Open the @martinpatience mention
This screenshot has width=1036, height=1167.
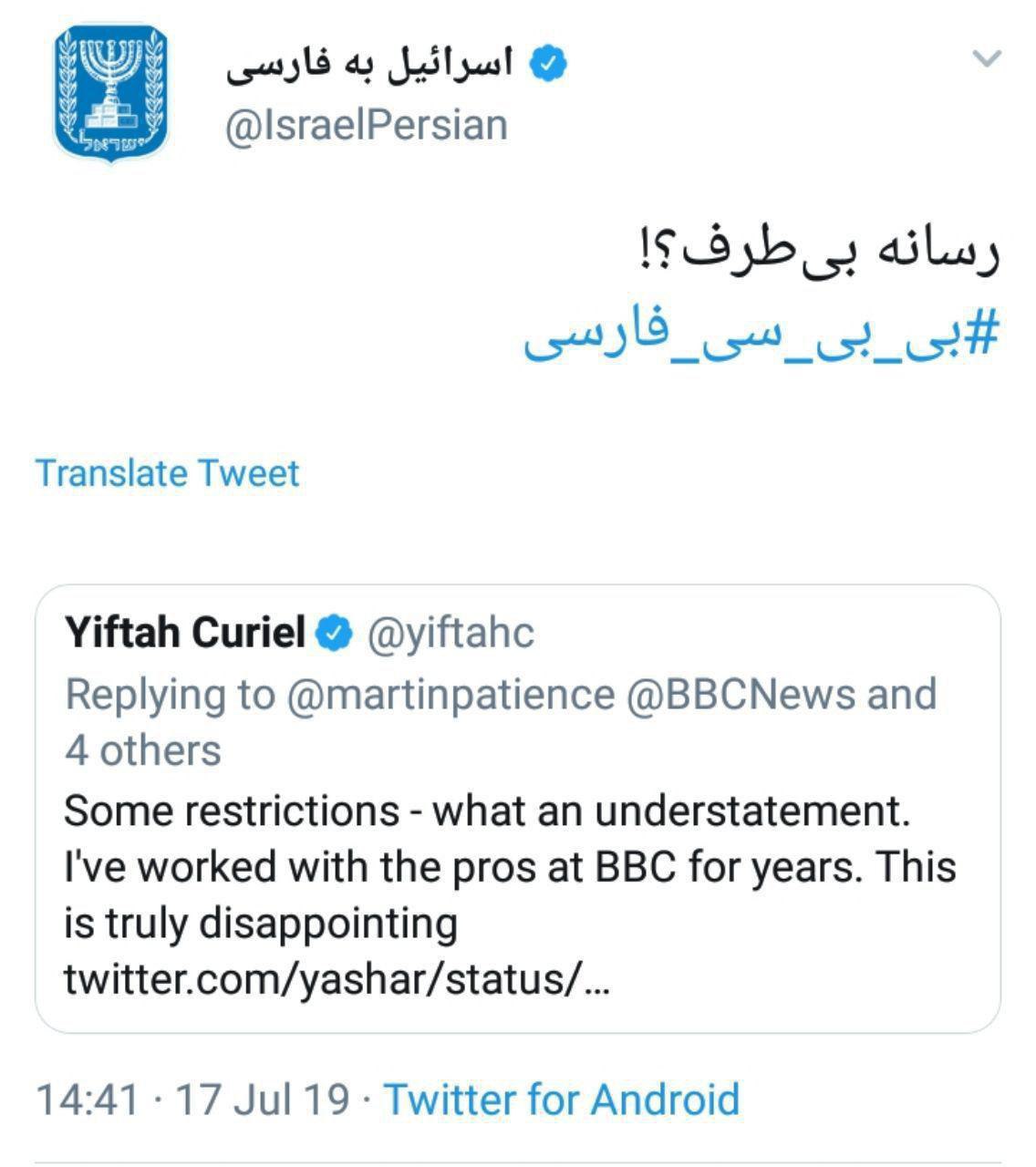451,694
